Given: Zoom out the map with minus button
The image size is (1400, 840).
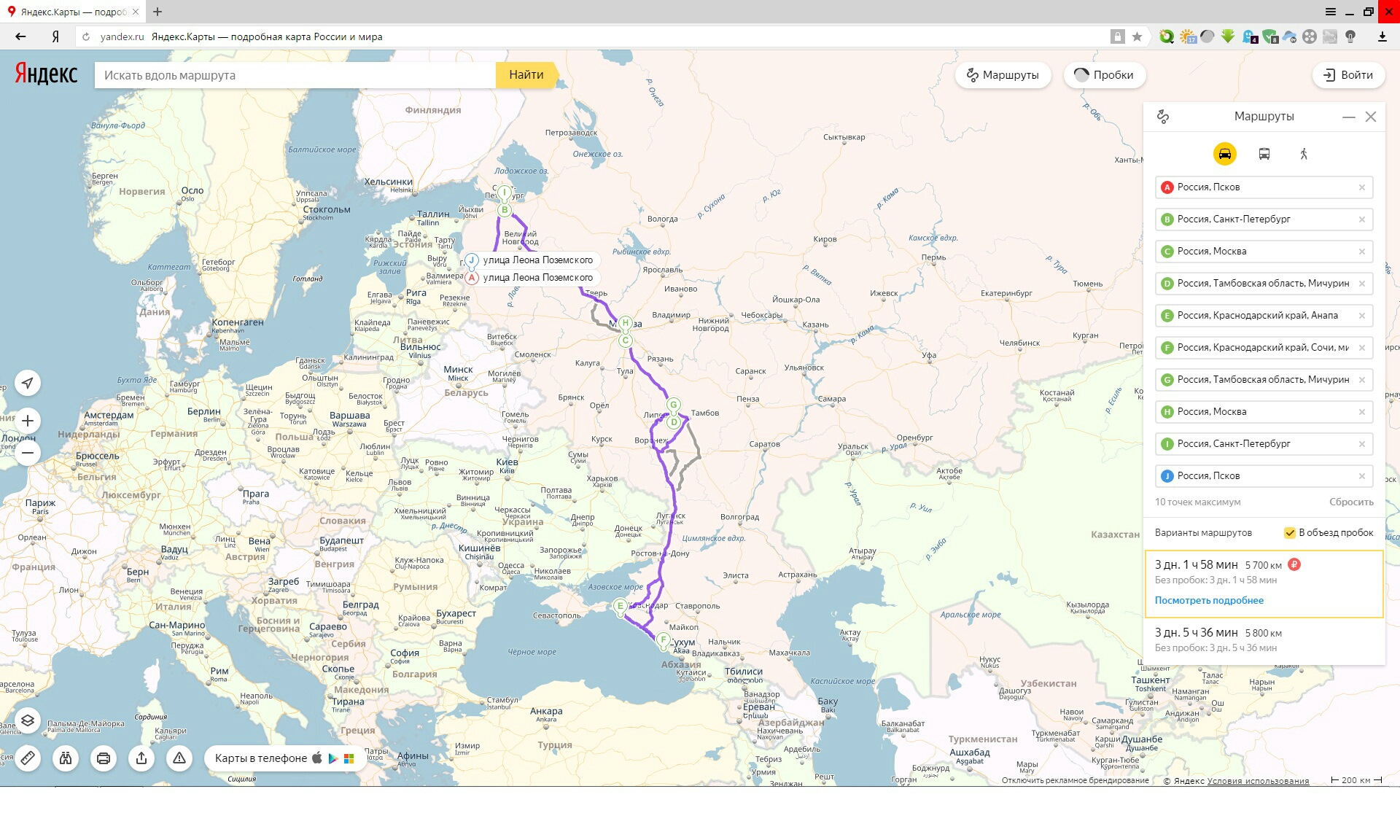Looking at the screenshot, I should (x=28, y=453).
